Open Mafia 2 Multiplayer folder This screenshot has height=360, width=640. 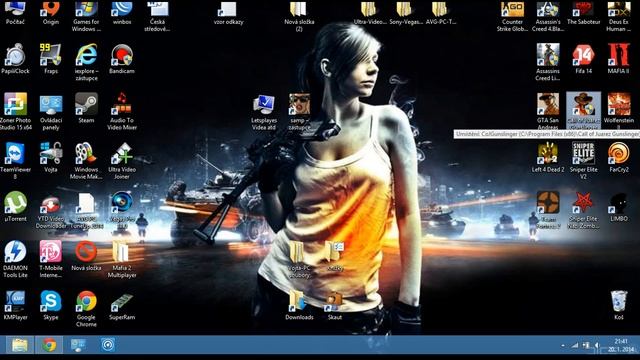point(122,259)
